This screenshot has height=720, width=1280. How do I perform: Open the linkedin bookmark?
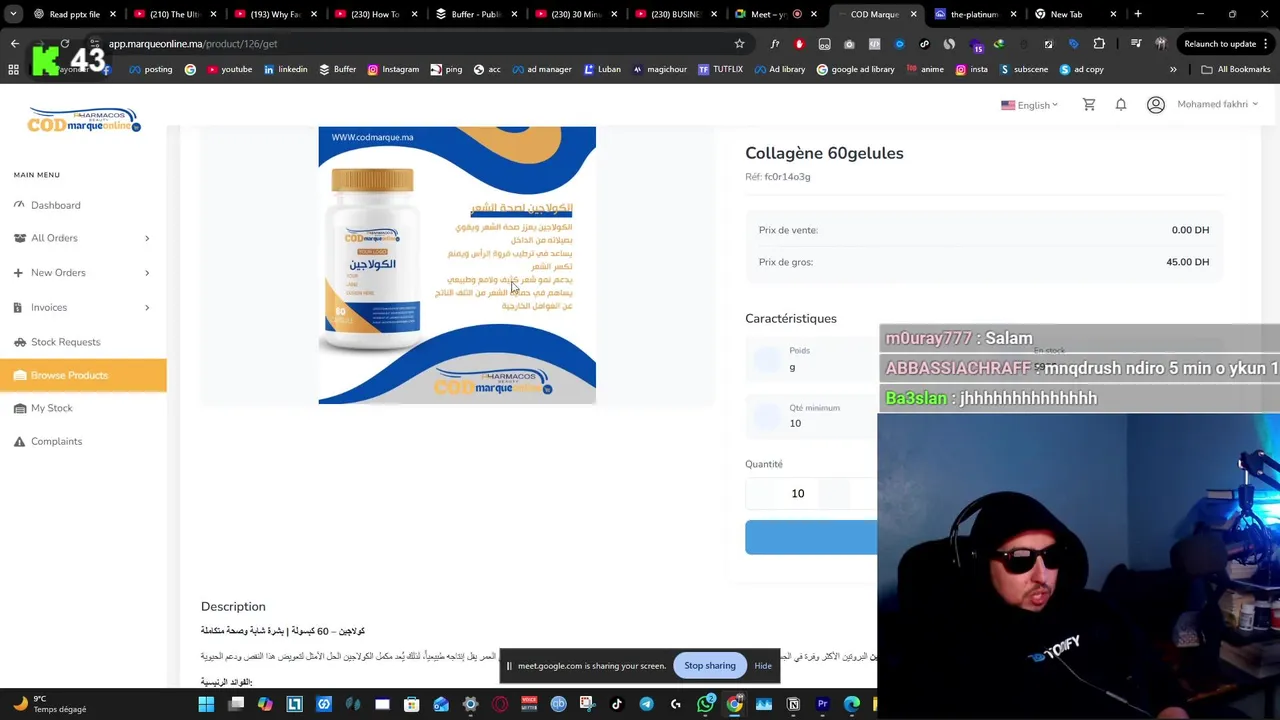285,69
